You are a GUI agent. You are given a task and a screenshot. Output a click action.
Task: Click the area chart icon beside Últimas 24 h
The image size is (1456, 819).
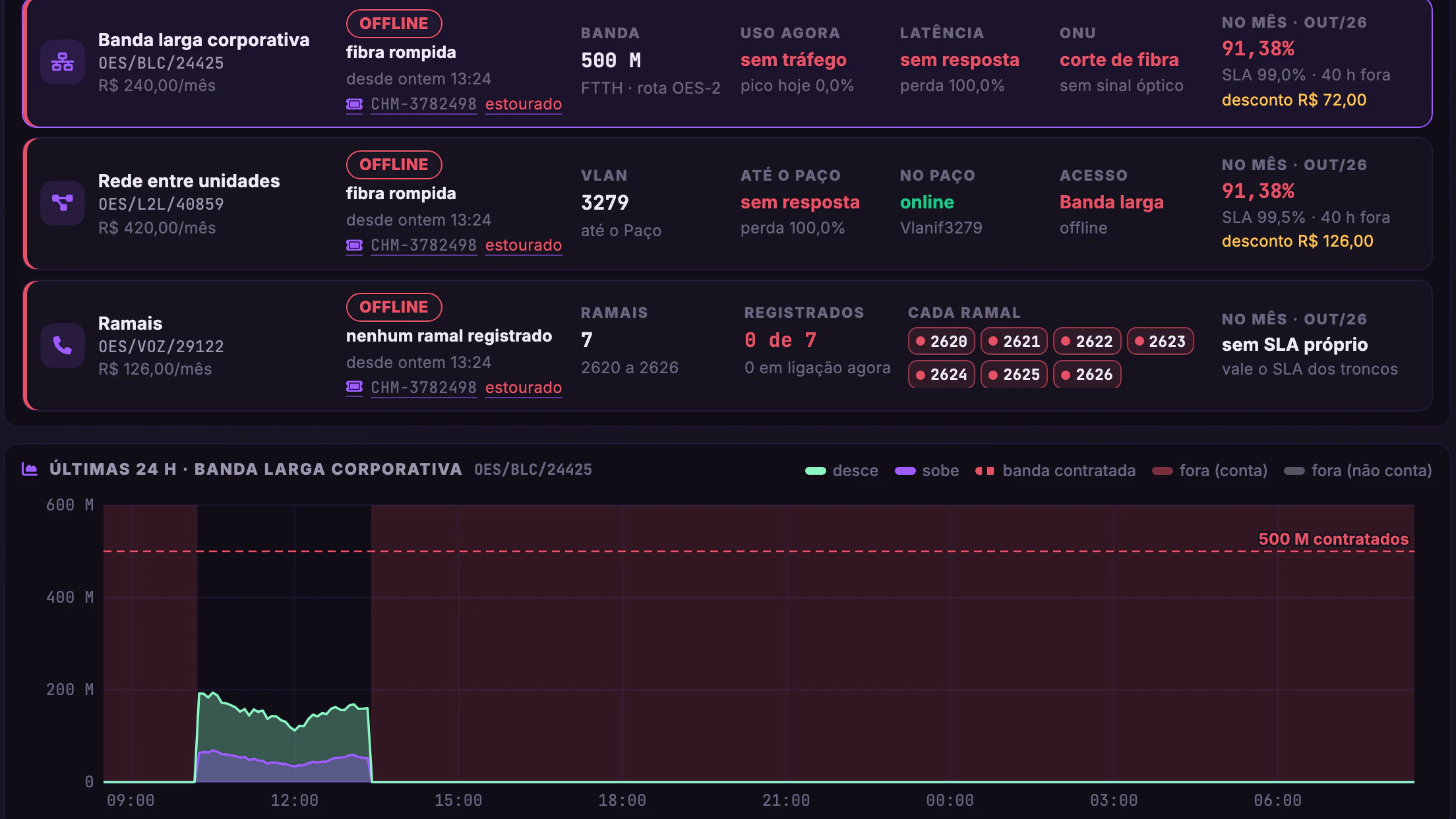(x=30, y=469)
